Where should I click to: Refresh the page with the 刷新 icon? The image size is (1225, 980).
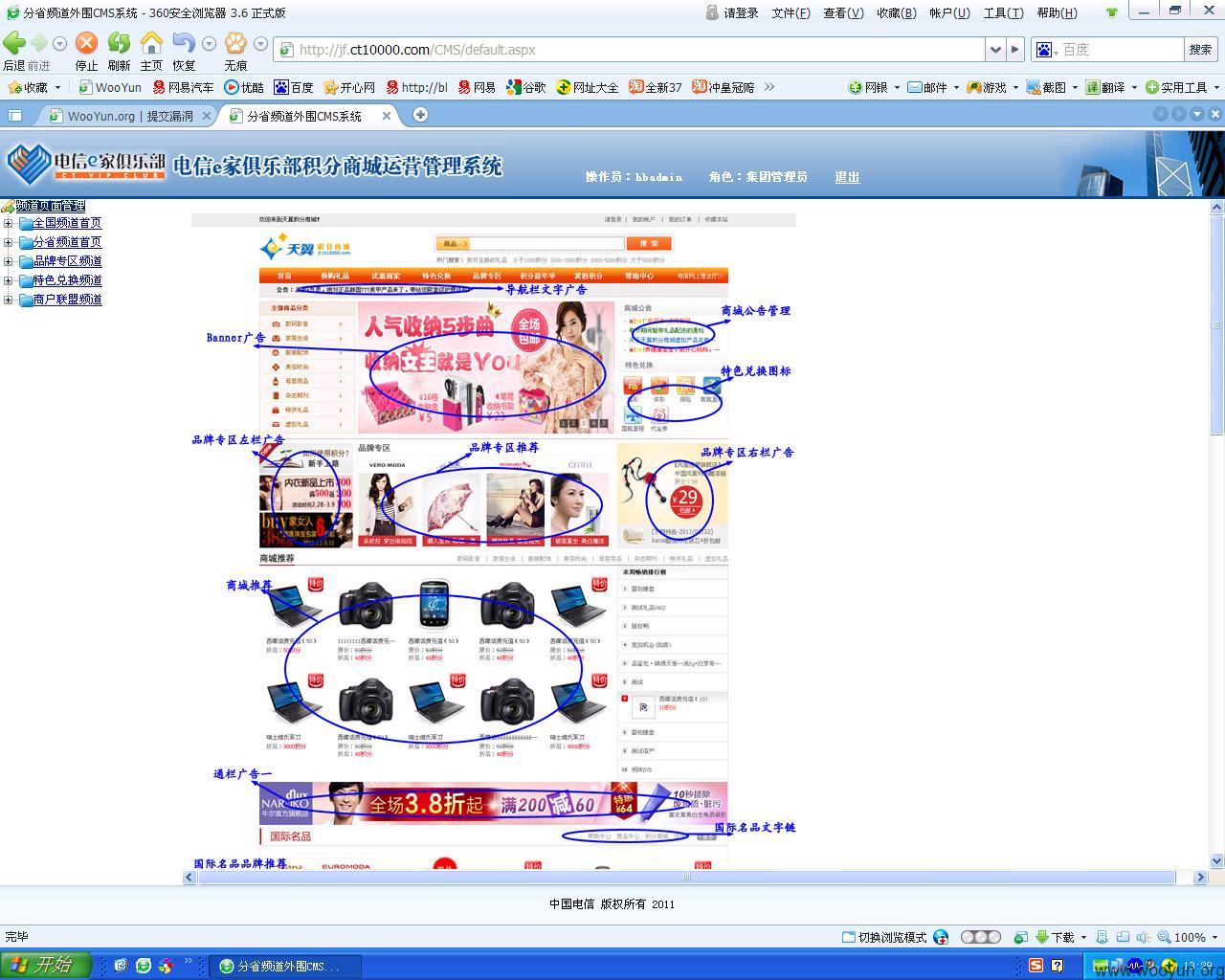119,43
